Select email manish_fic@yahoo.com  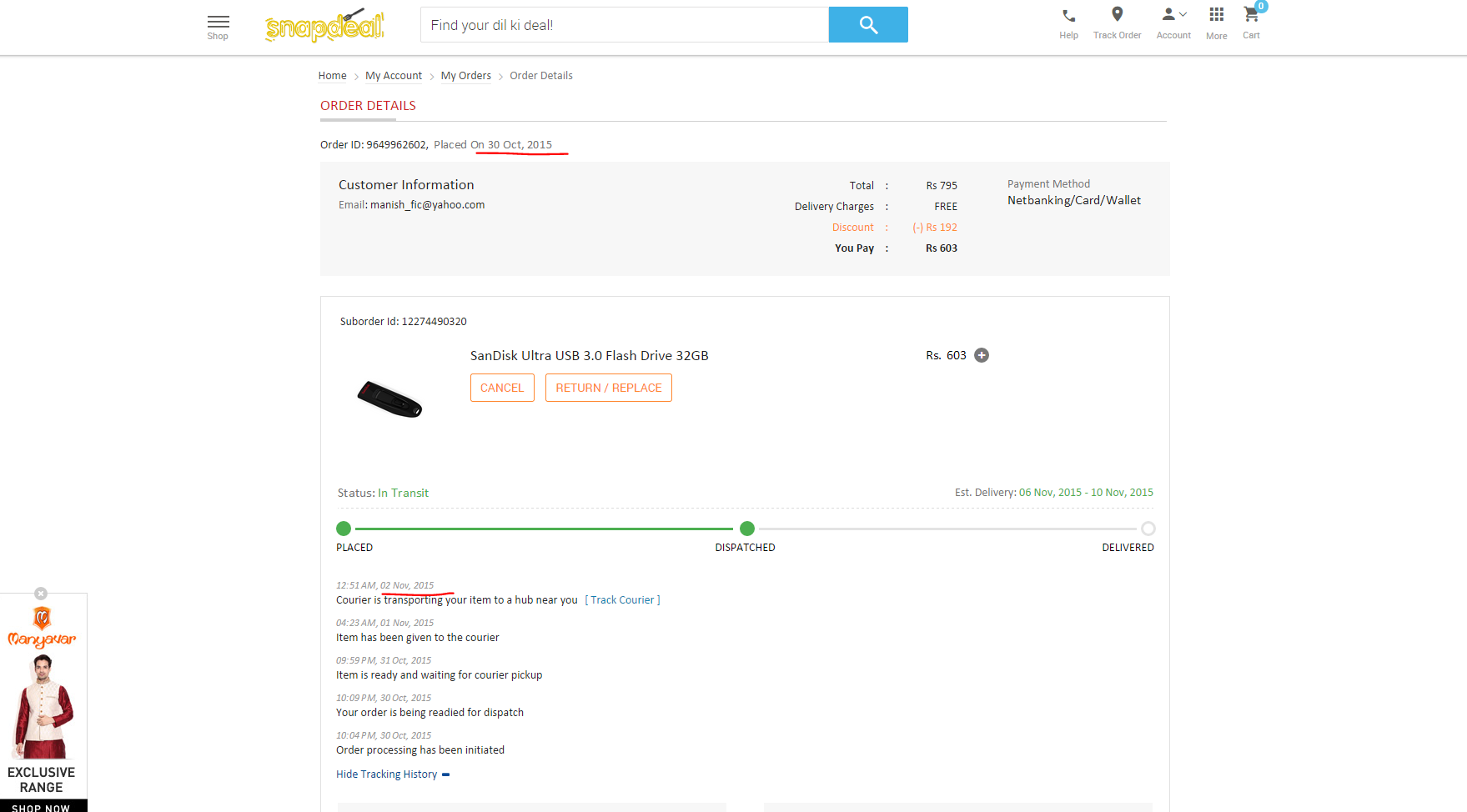[427, 205]
